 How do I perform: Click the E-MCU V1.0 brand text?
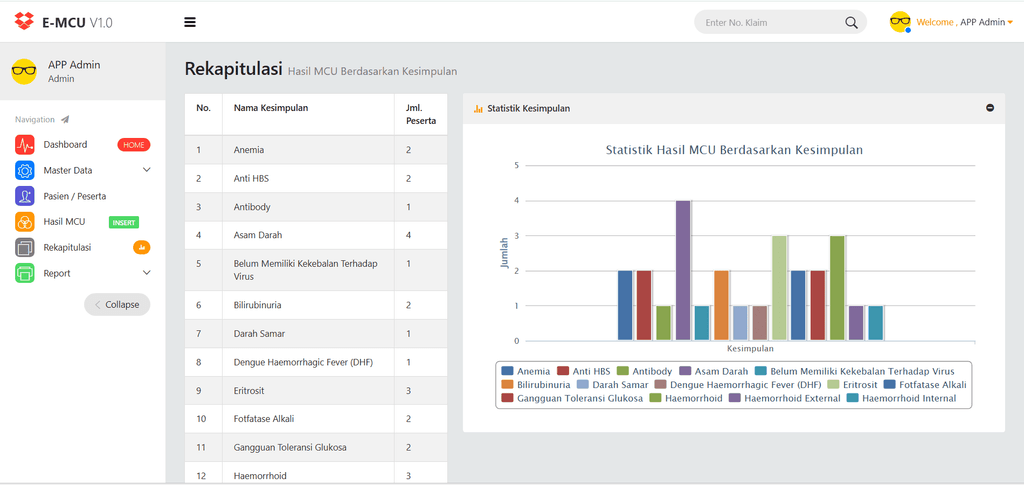tap(77, 23)
